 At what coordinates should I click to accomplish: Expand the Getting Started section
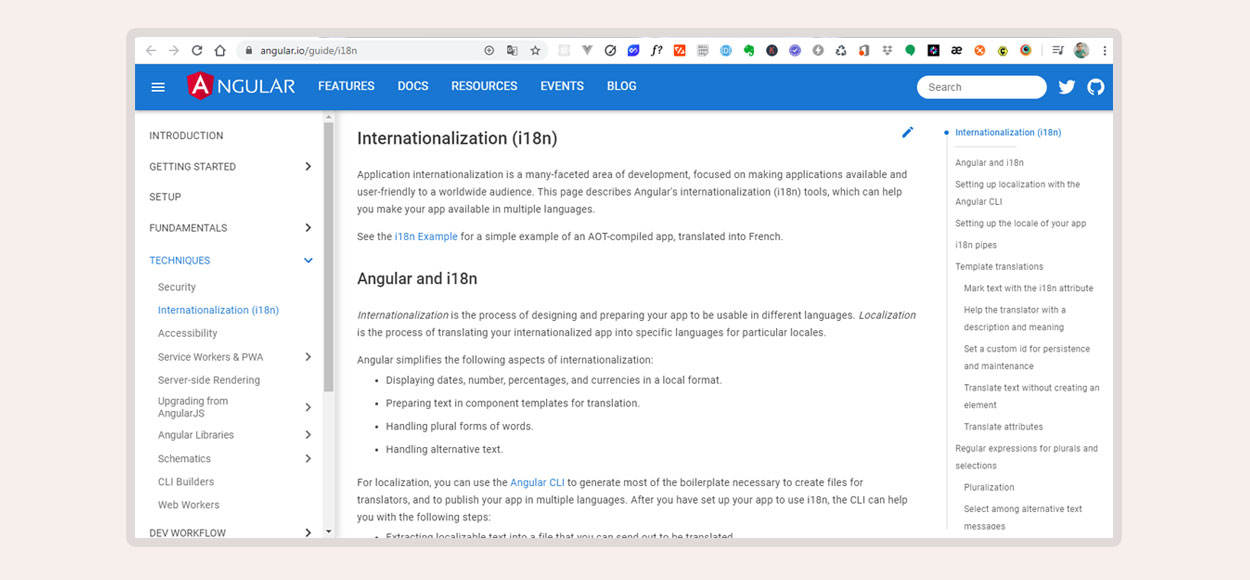point(308,167)
